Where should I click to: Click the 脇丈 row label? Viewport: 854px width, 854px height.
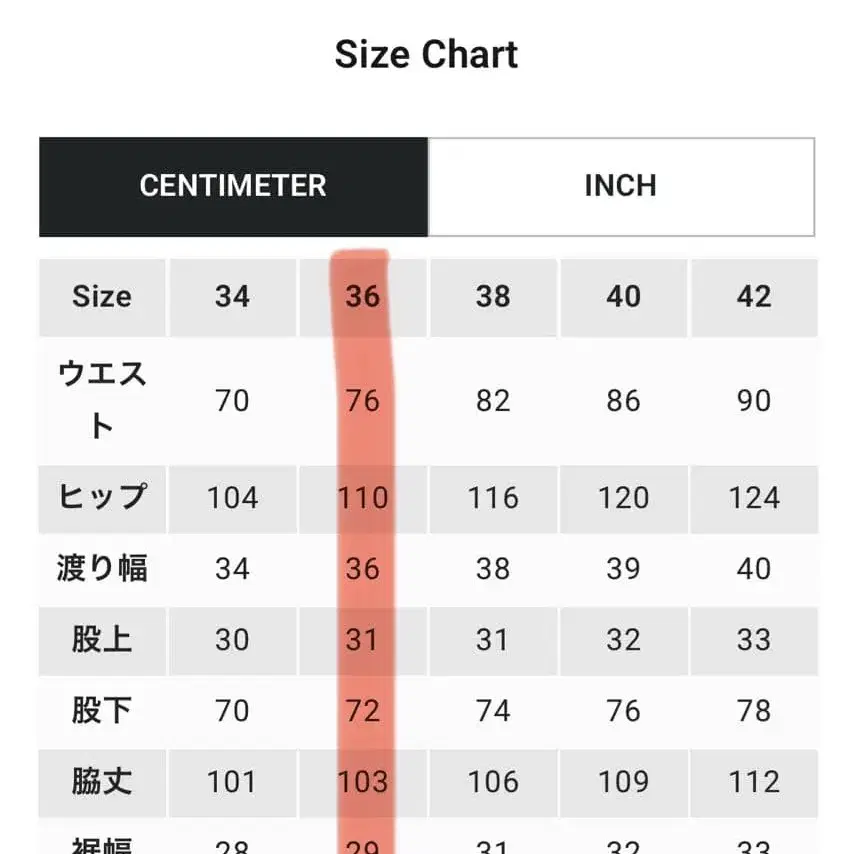(x=101, y=782)
